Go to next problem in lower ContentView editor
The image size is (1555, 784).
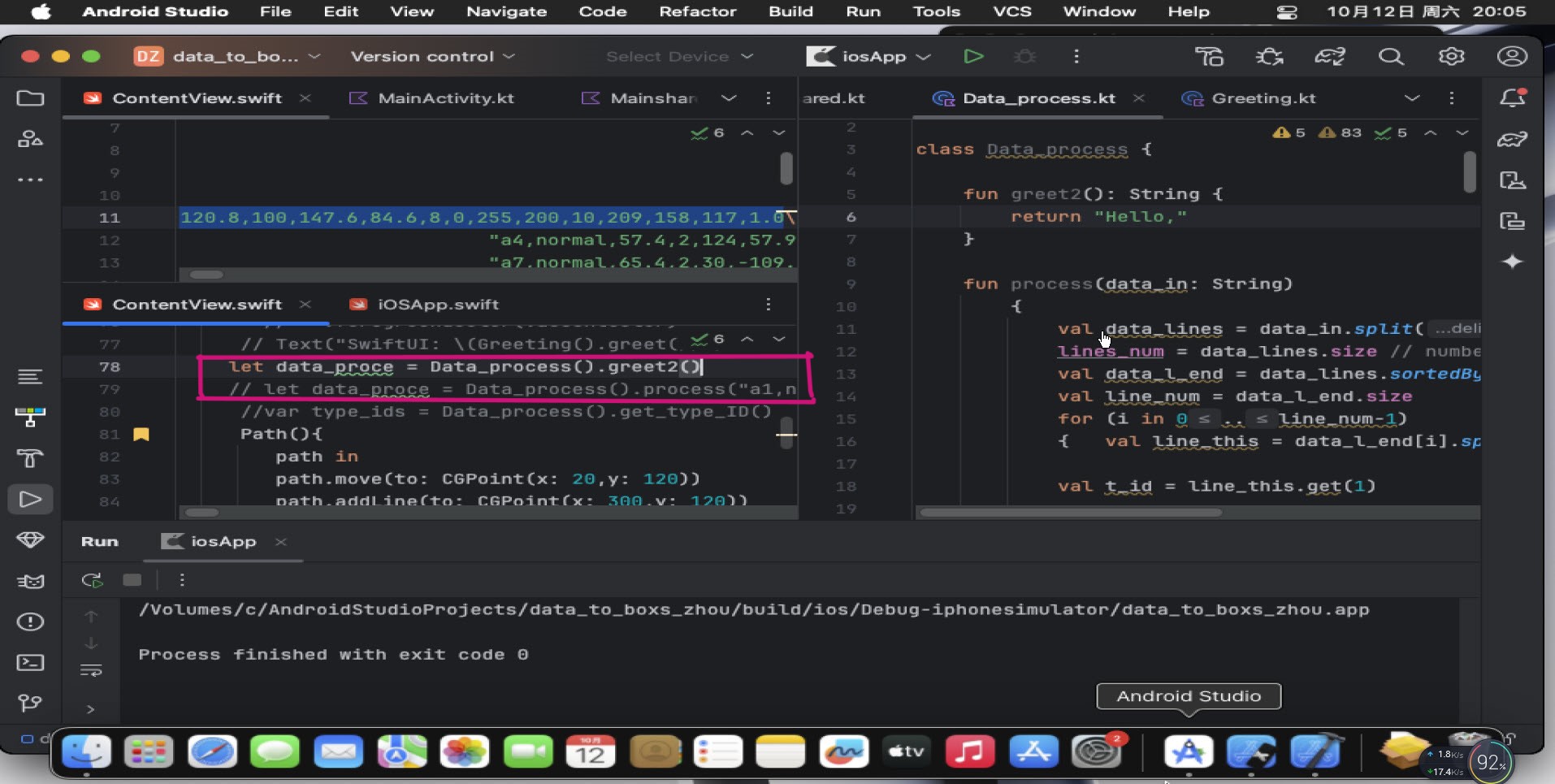pyautogui.click(x=778, y=339)
